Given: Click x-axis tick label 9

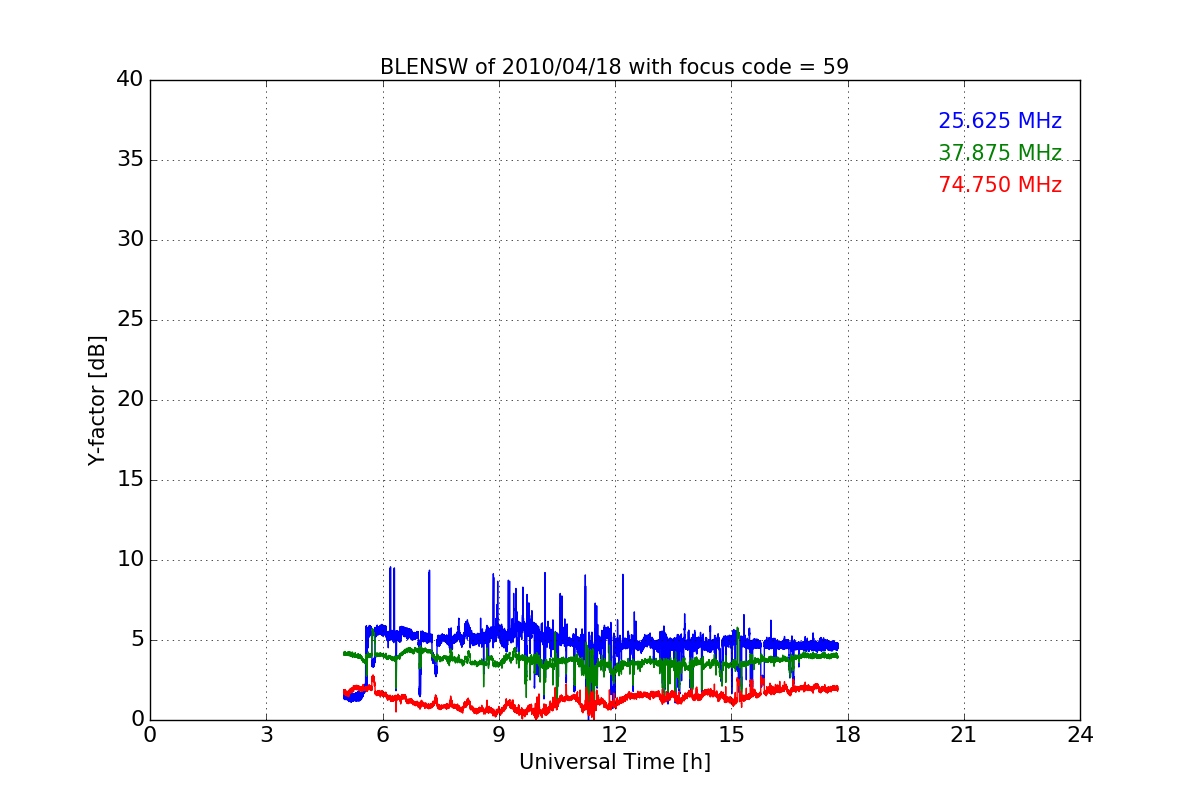Looking at the screenshot, I should (x=499, y=735).
